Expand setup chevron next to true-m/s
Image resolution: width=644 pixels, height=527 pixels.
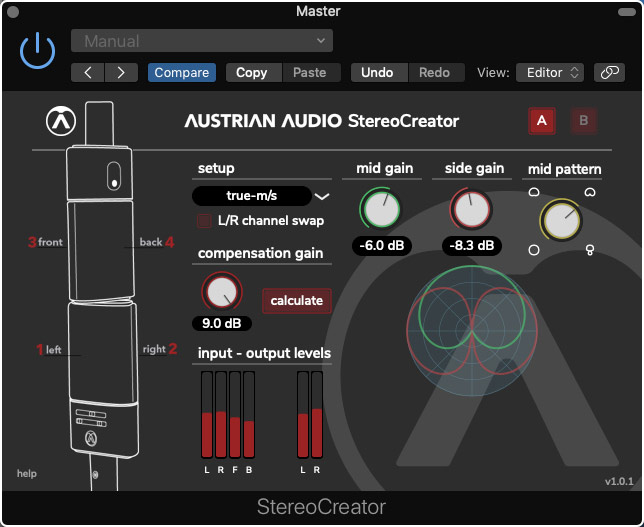pos(322,197)
